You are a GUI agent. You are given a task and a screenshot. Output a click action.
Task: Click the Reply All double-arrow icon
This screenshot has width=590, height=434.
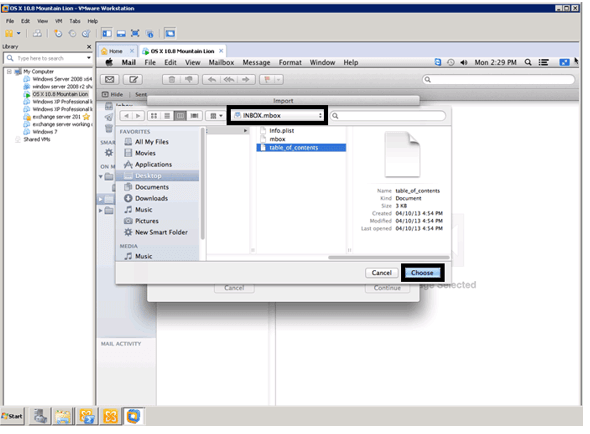point(229,79)
